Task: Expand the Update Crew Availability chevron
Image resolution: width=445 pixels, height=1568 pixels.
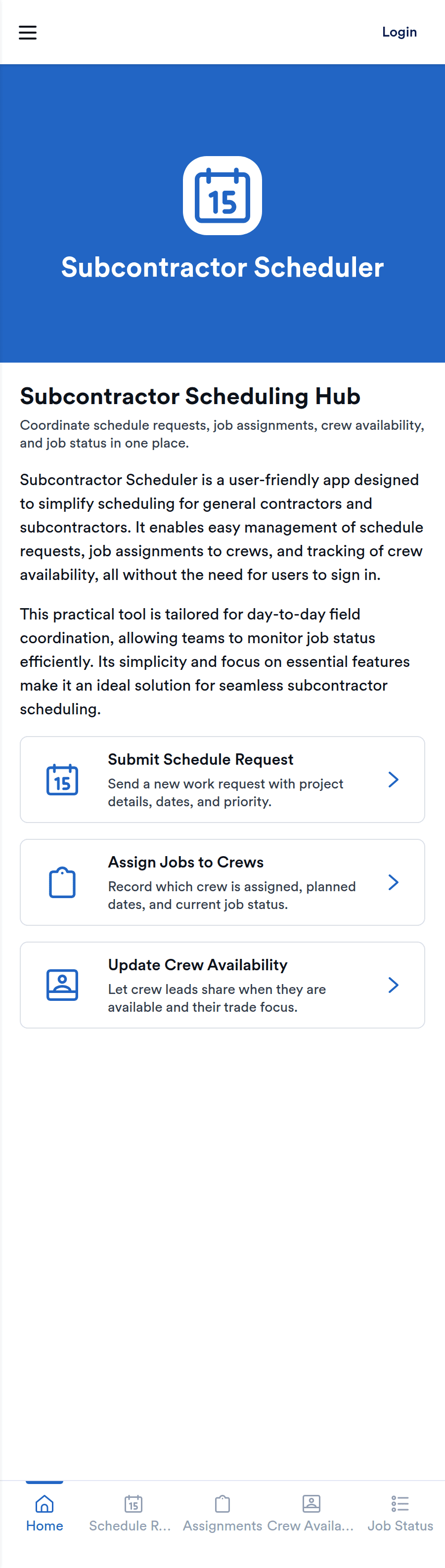Action: pos(393,985)
